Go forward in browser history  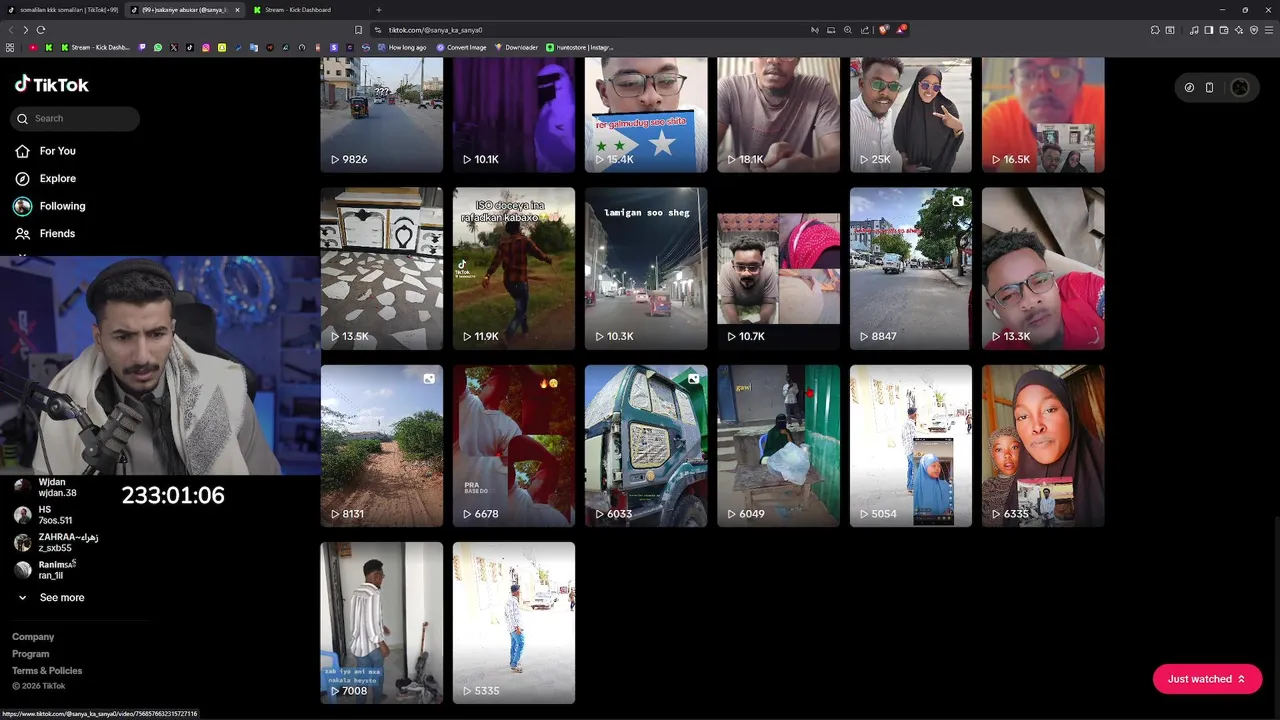click(x=26, y=30)
